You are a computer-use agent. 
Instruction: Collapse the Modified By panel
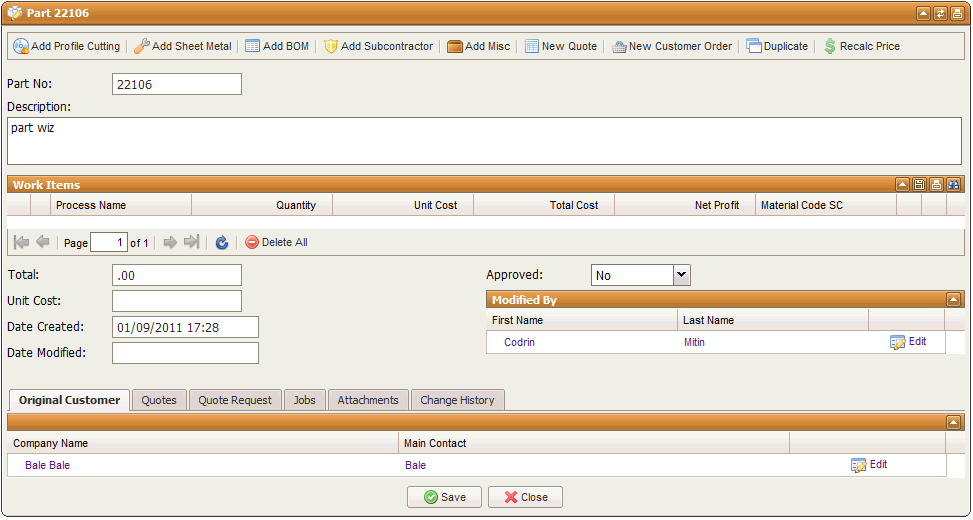[953, 299]
